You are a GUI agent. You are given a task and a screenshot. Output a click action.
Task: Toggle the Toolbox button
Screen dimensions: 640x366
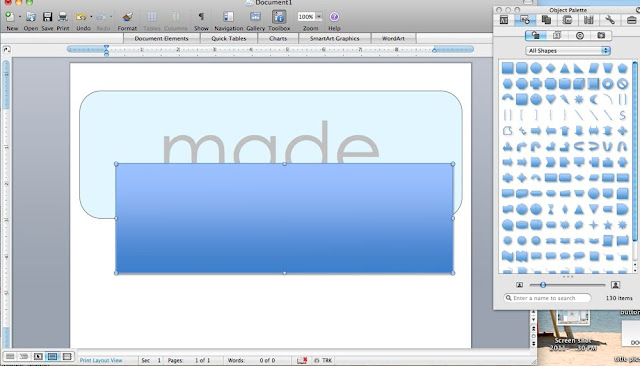click(x=279, y=17)
